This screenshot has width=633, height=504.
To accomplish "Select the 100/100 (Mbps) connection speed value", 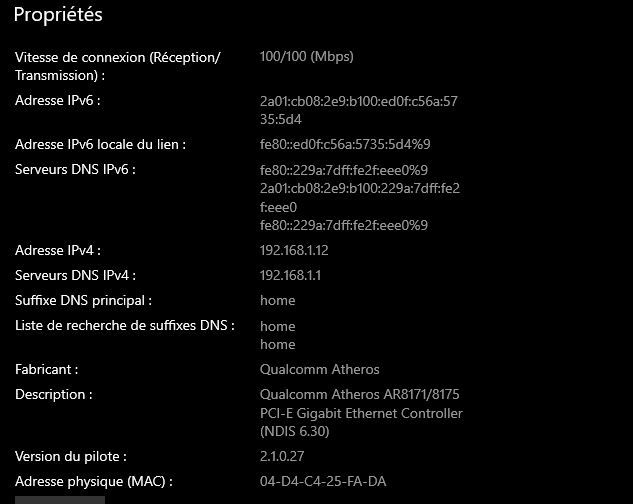I will pyautogui.click(x=306, y=57).
